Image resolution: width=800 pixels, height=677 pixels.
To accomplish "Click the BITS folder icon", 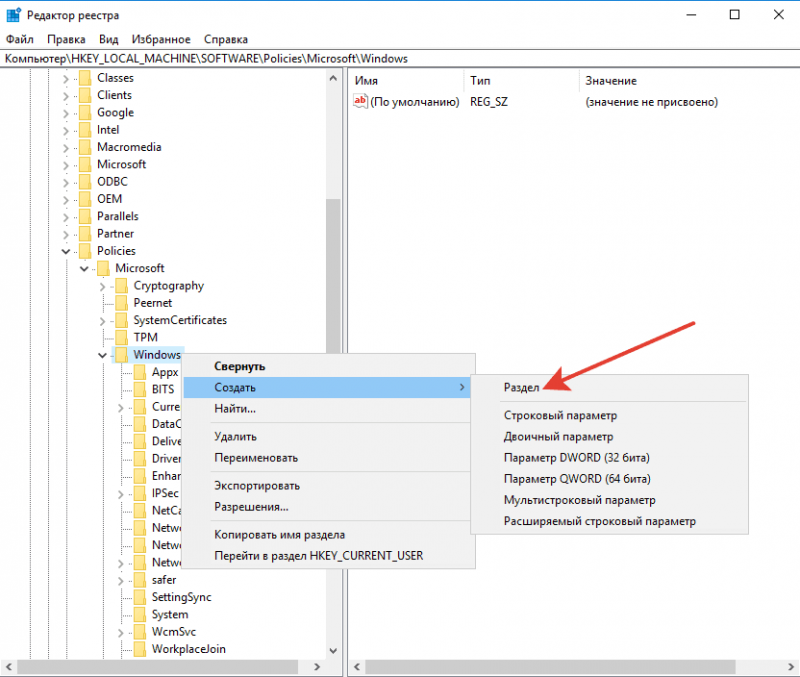I will (140, 390).
